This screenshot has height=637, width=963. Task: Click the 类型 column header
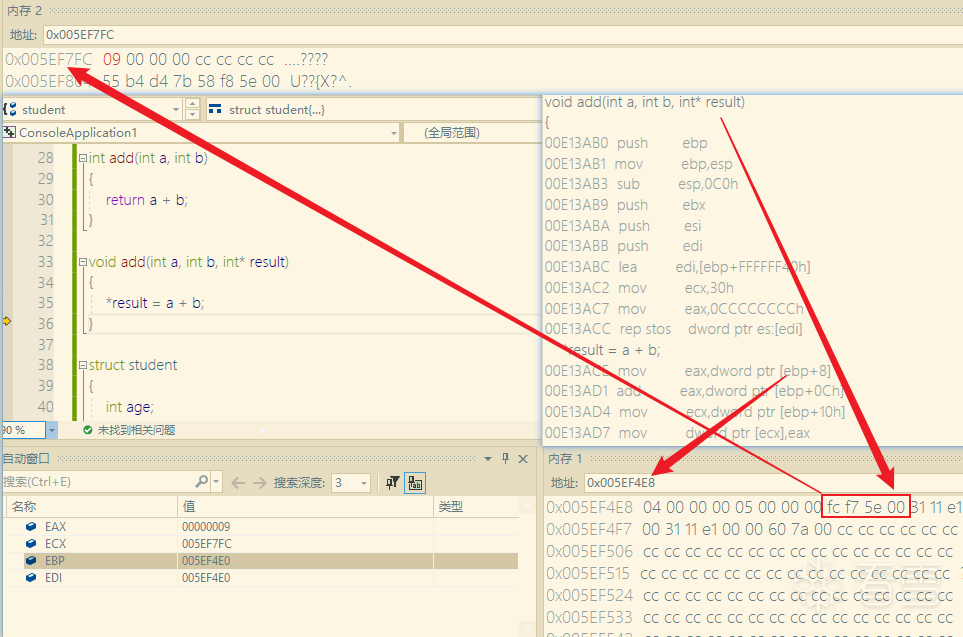pos(476,507)
